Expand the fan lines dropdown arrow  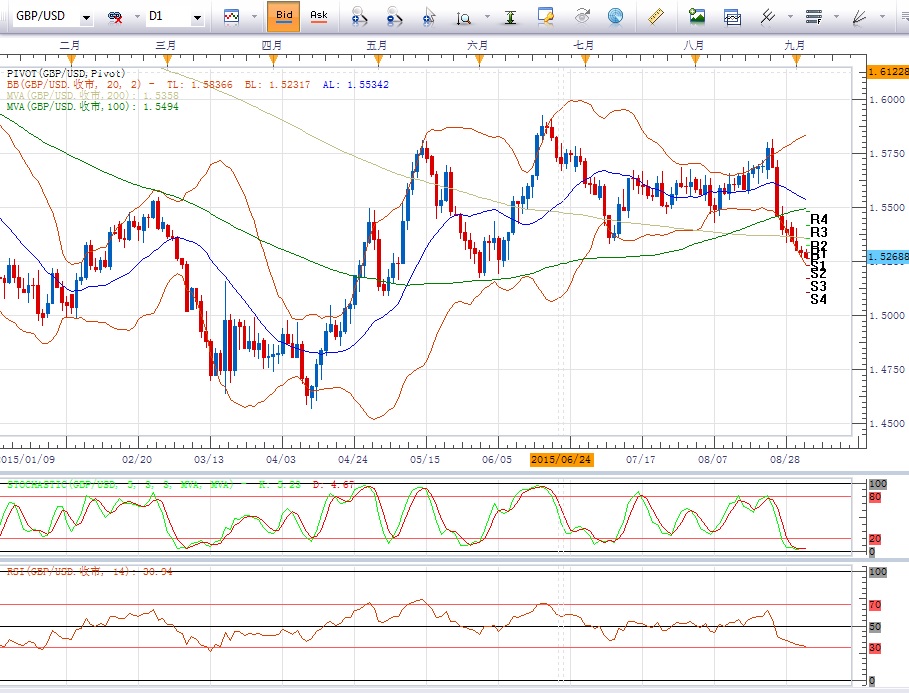882,17
